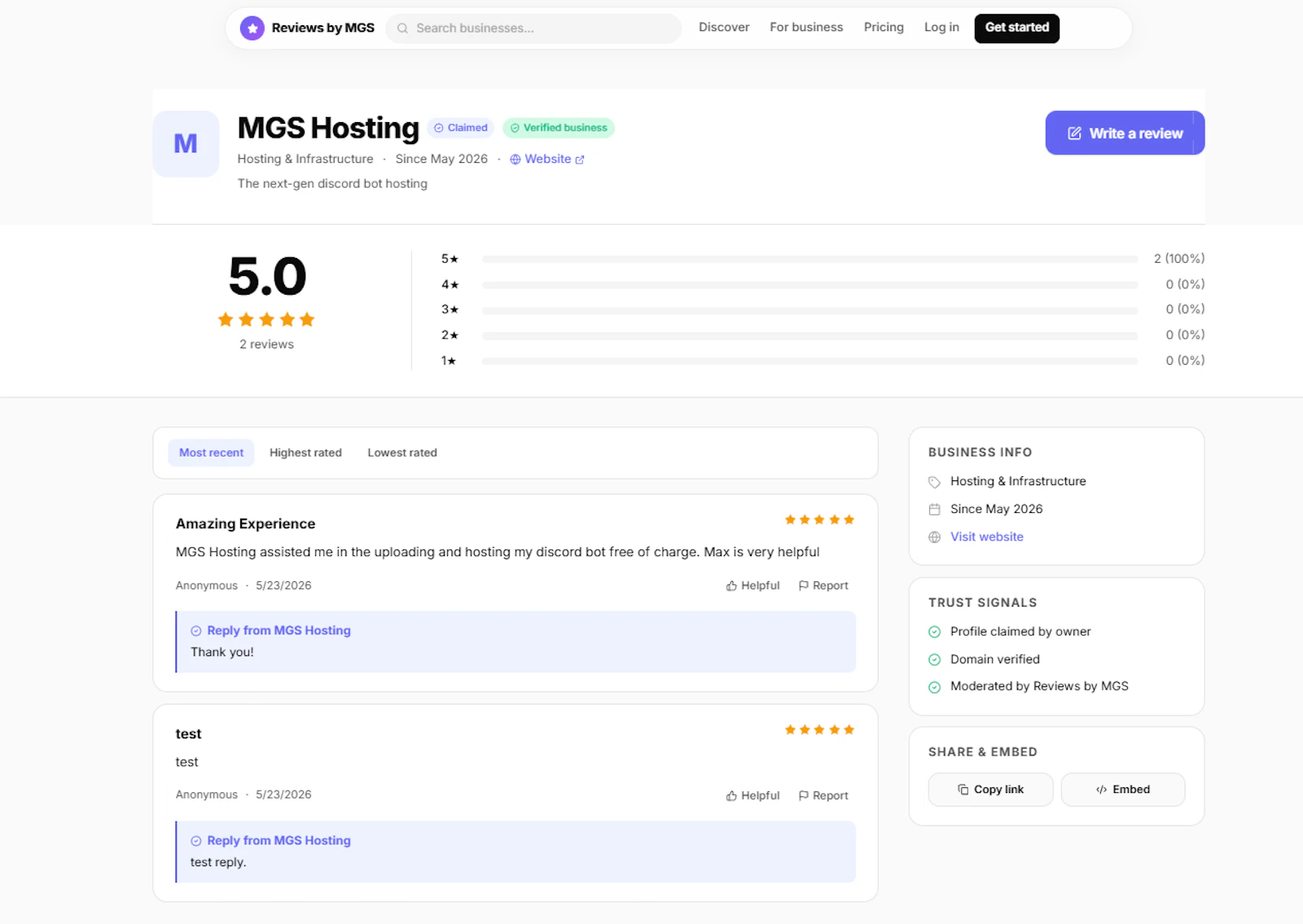Click the external link icon beside Website
This screenshot has width=1303, height=924.
point(580,160)
